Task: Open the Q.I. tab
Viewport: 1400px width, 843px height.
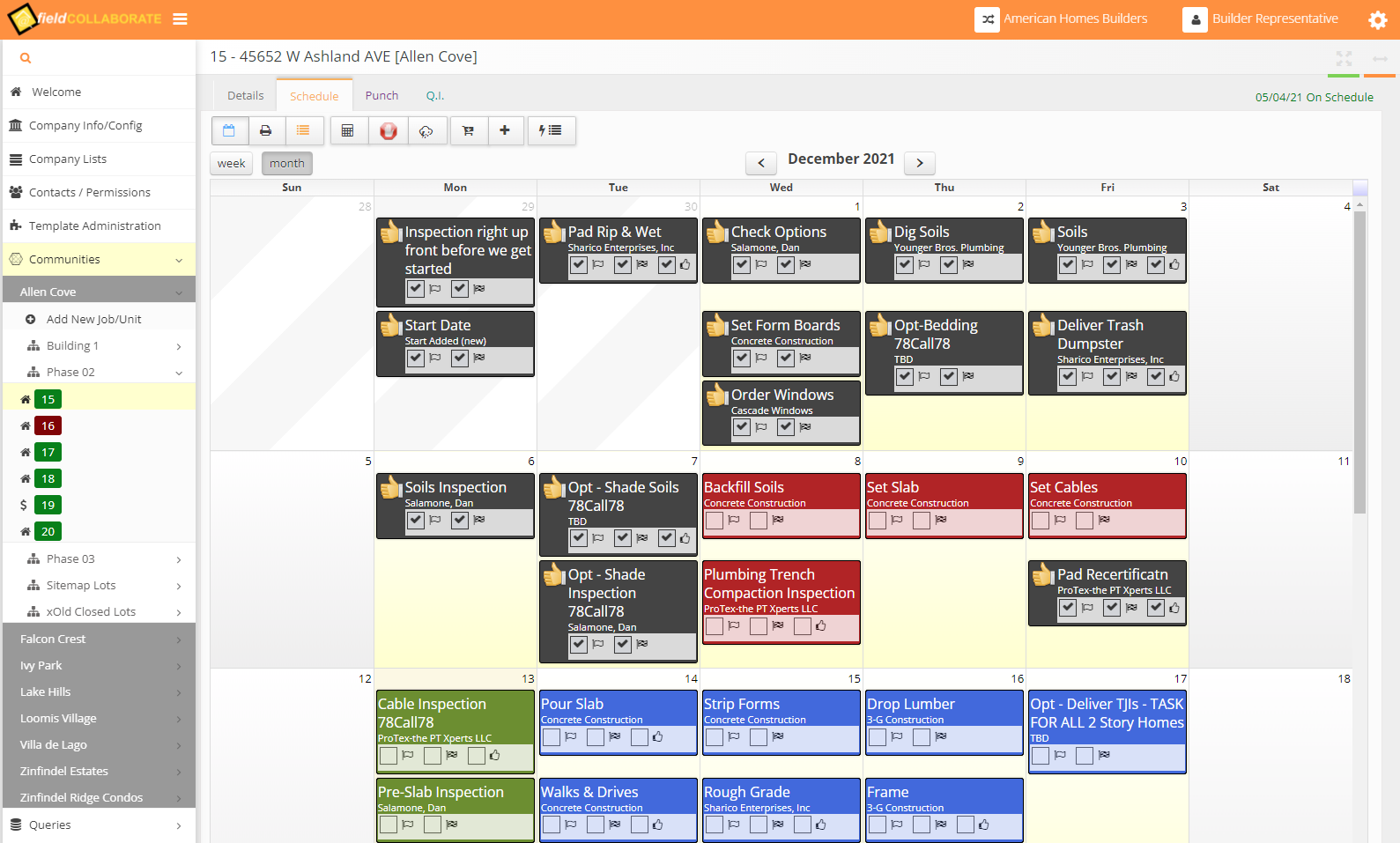Action: click(x=435, y=96)
